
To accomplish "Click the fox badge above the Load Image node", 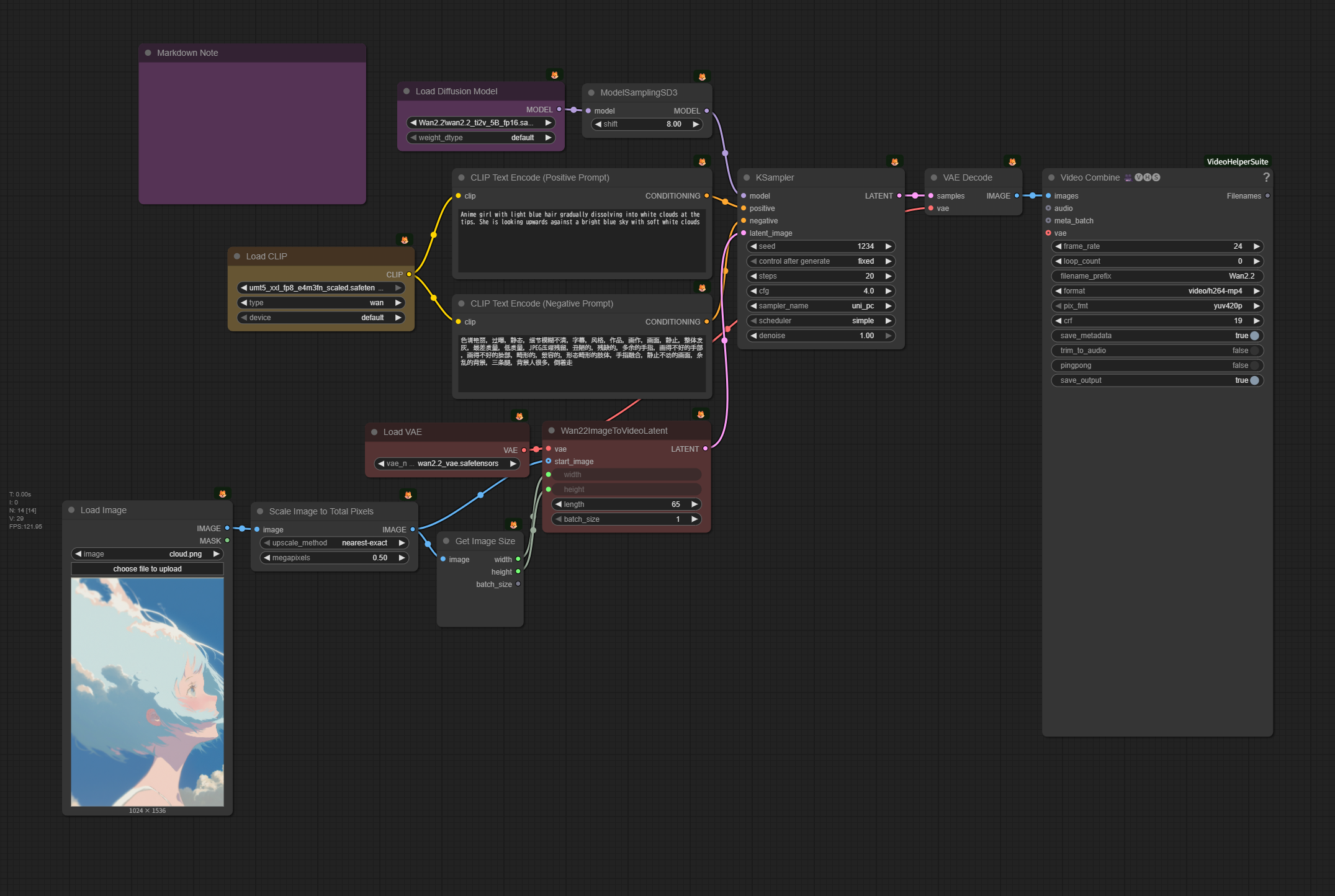I will 223,494.
